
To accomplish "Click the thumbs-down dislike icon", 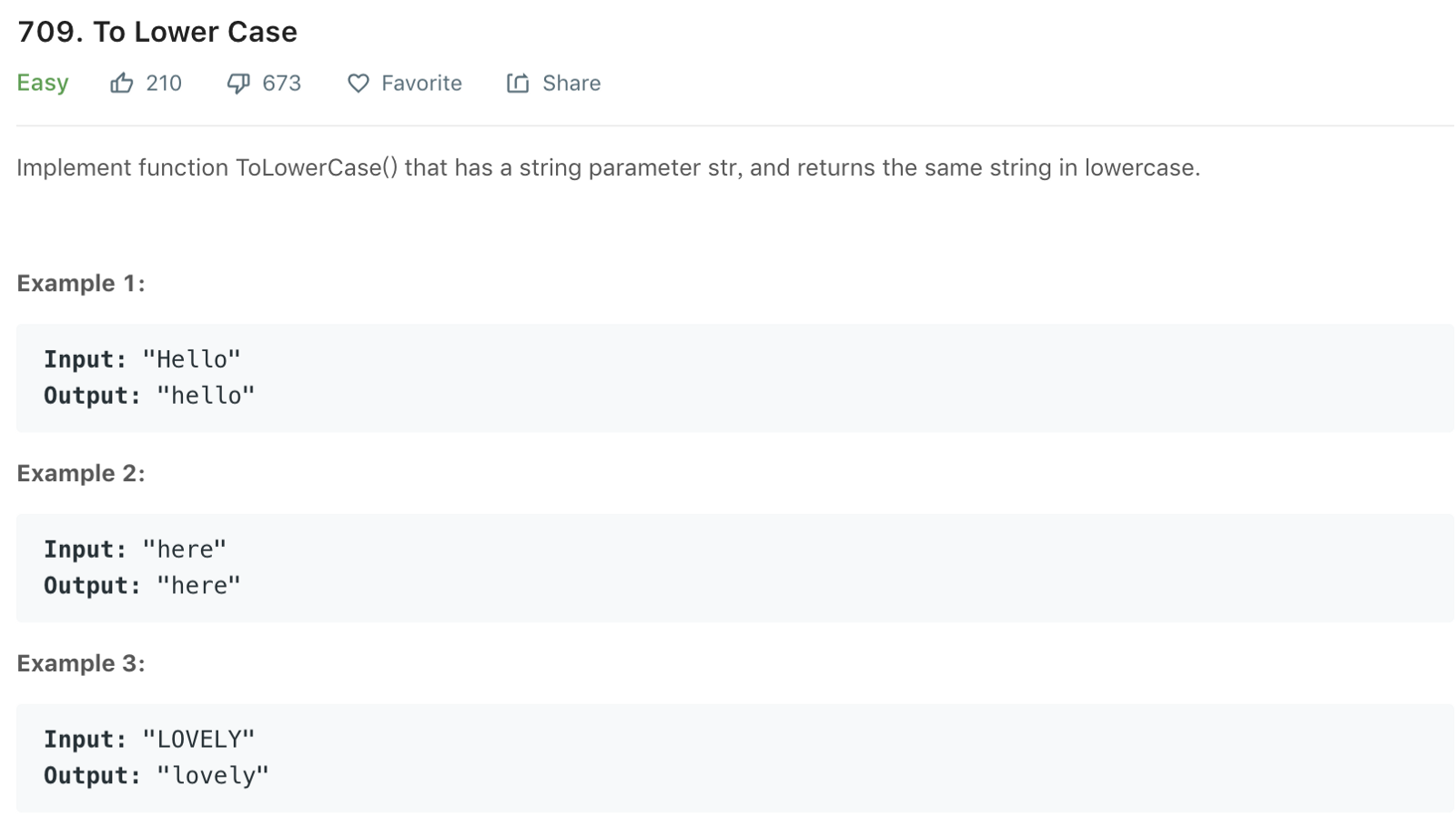I will 238,84.
